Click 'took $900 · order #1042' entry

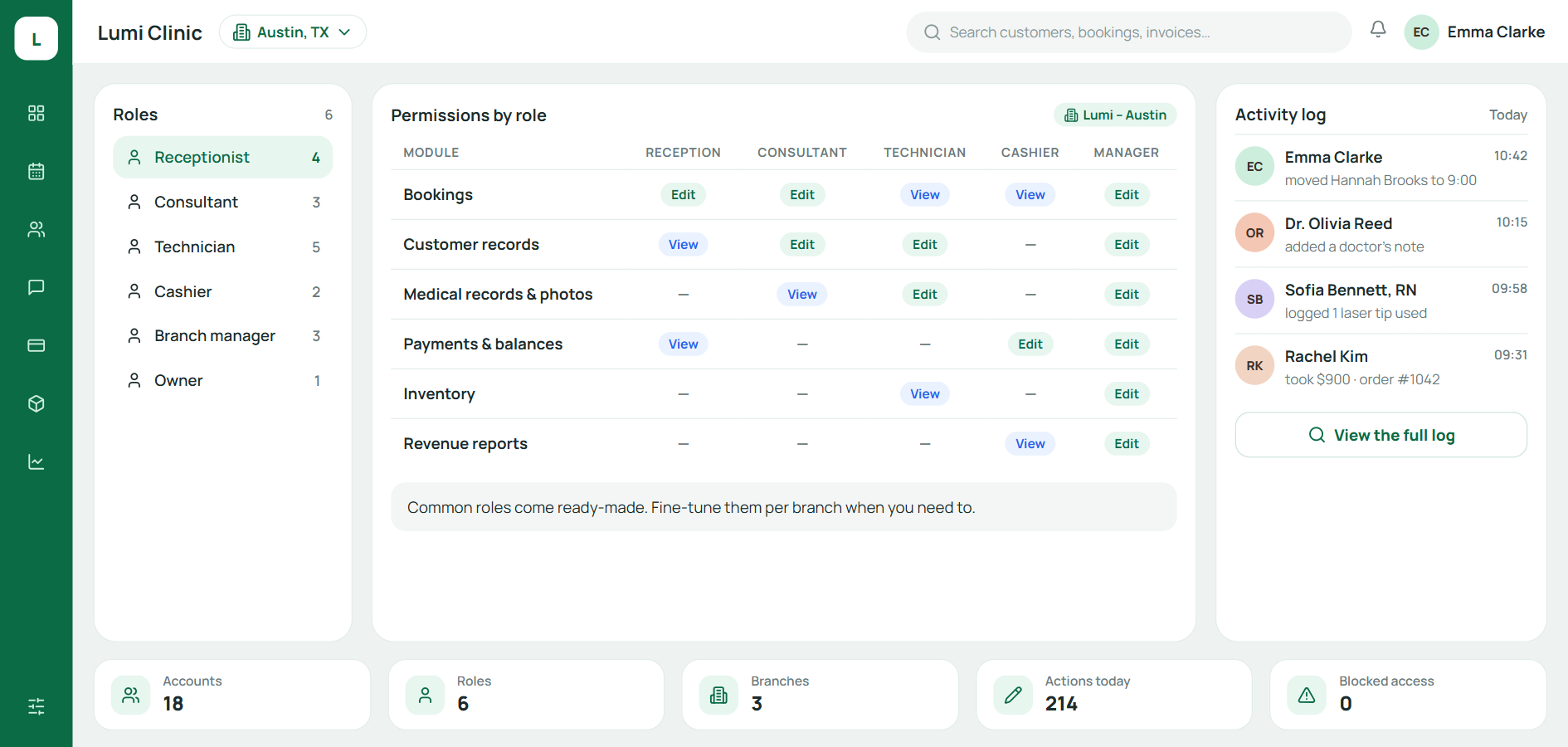1362,380
